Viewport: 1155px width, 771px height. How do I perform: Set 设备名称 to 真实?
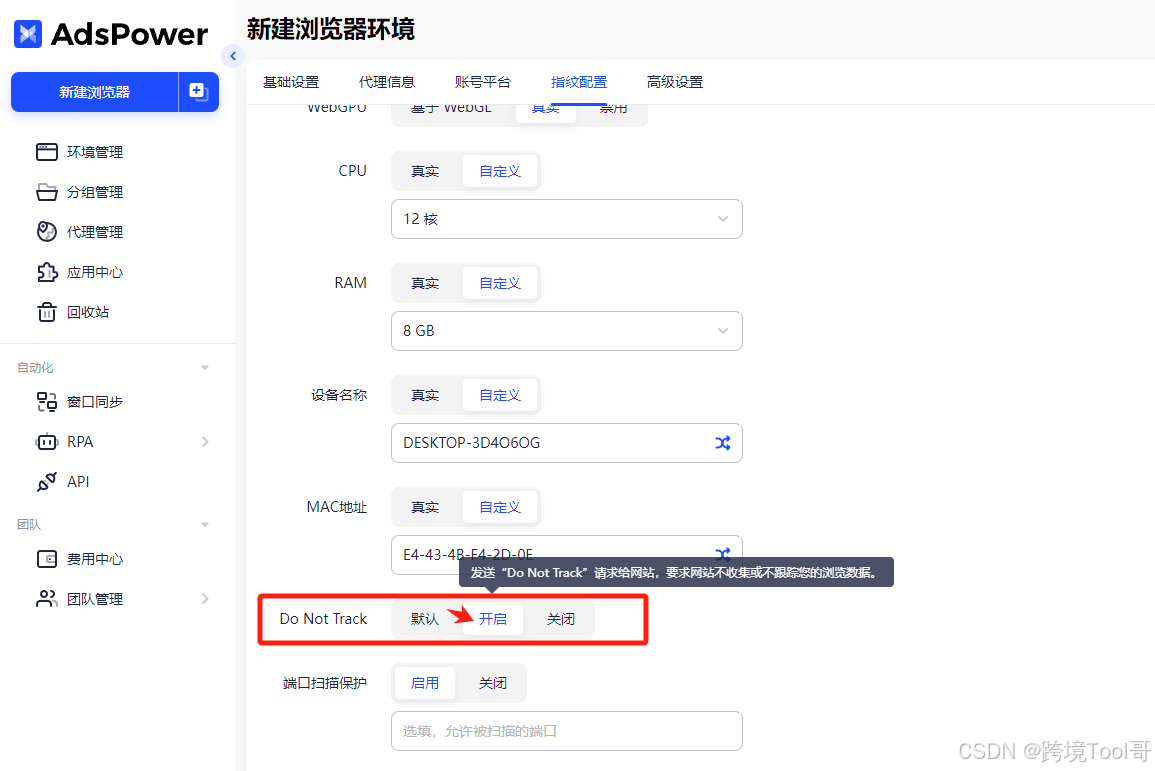point(425,395)
